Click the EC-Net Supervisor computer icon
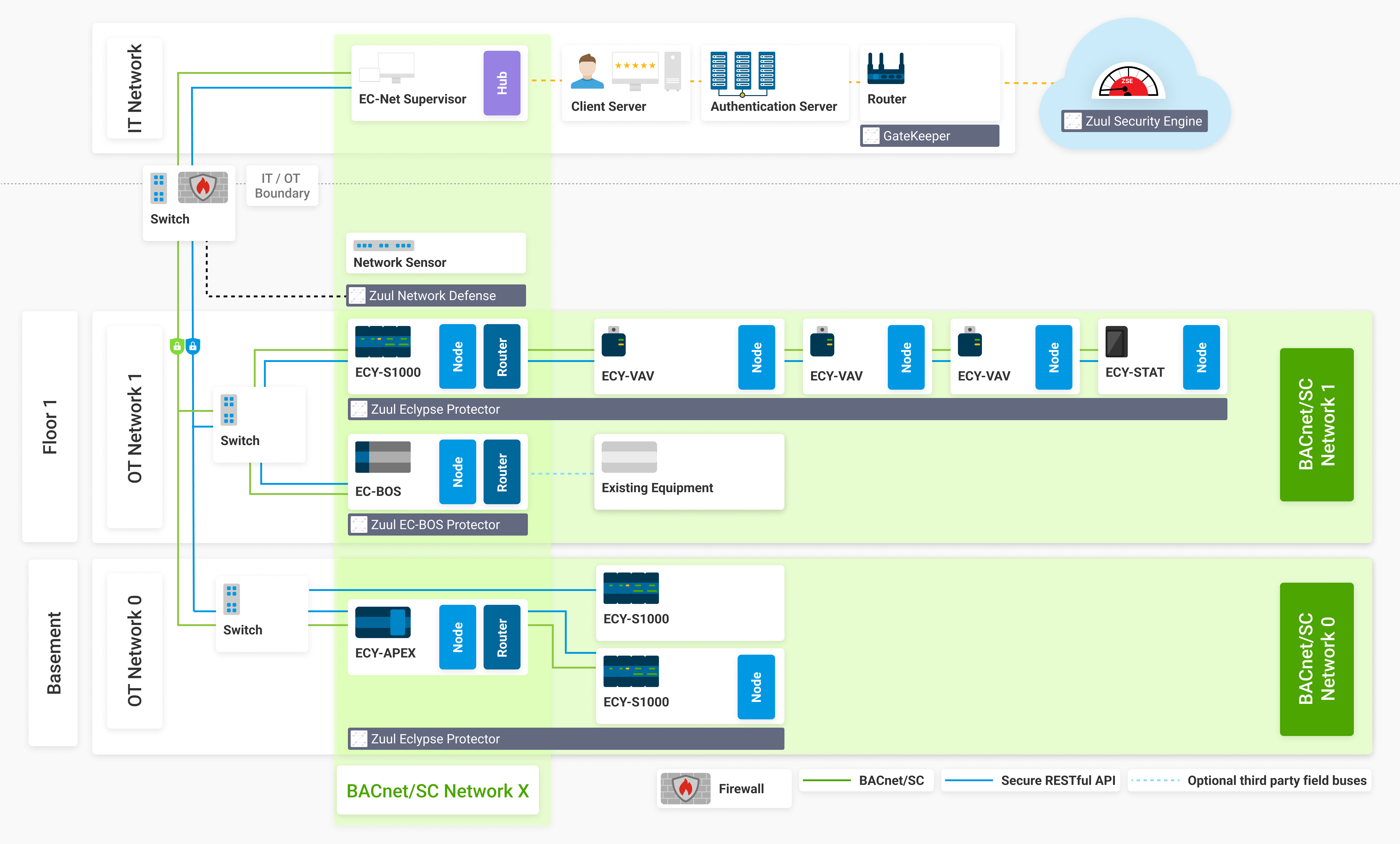1400x844 pixels. [x=387, y=68]
